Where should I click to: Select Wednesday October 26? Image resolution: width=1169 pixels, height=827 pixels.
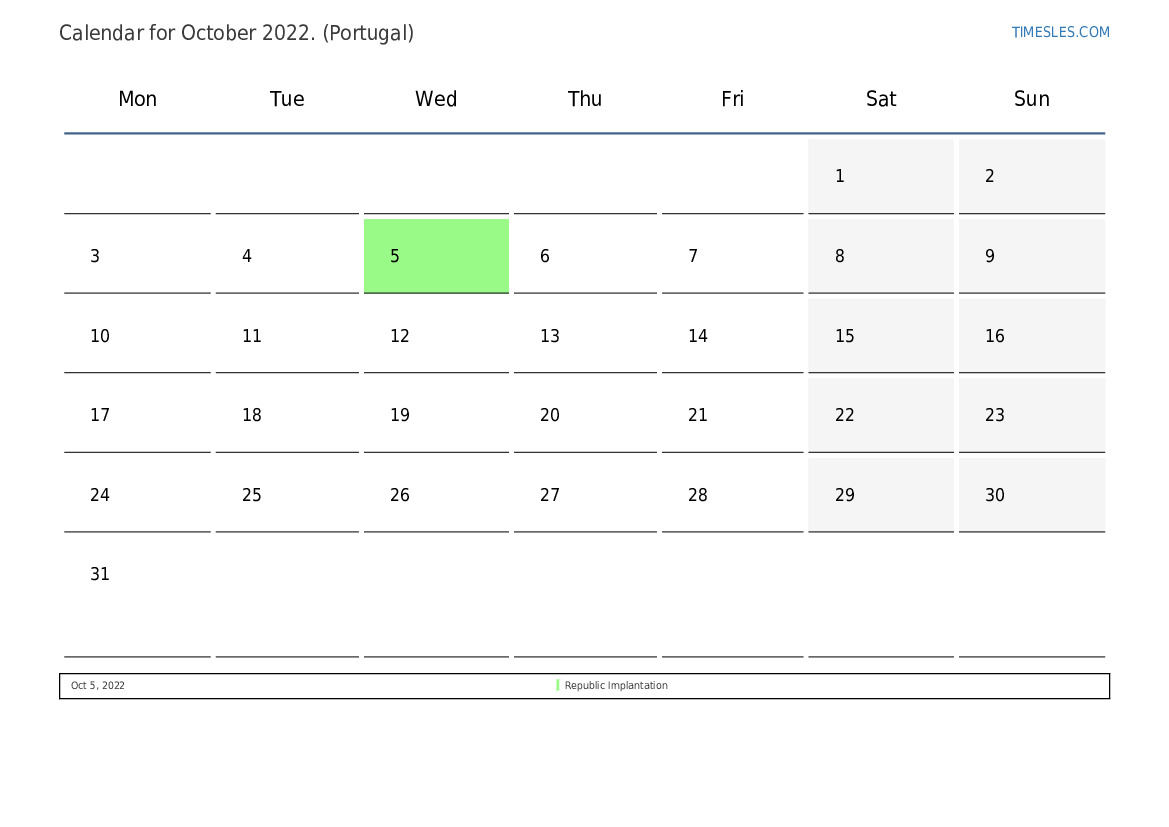[436, 495]
